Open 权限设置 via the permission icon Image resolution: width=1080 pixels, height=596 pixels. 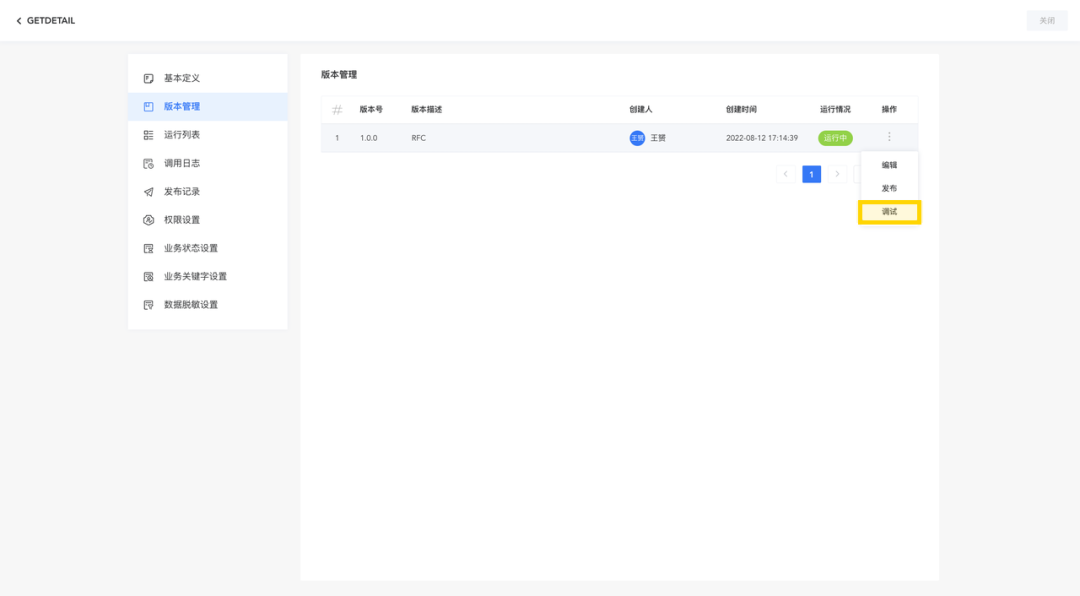pyautogui.click(x=147, y=220)
